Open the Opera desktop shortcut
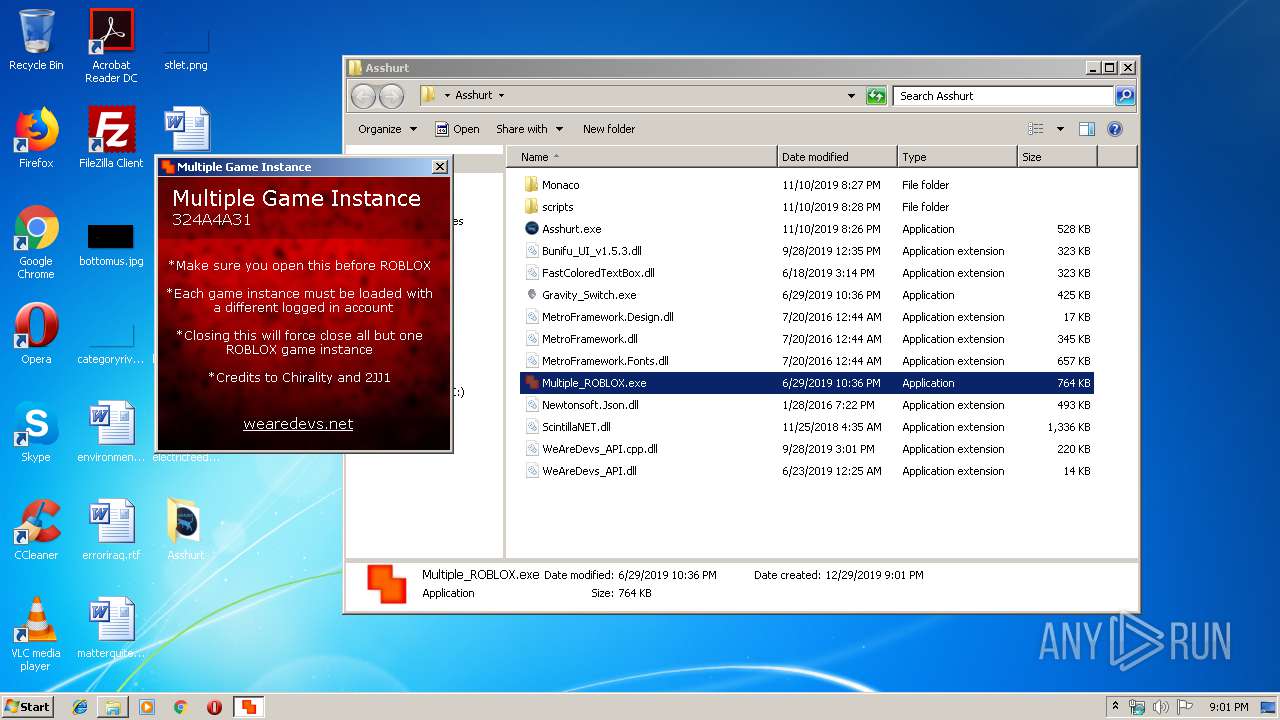Screen dimensions: 1280x720 click(36, 334)
